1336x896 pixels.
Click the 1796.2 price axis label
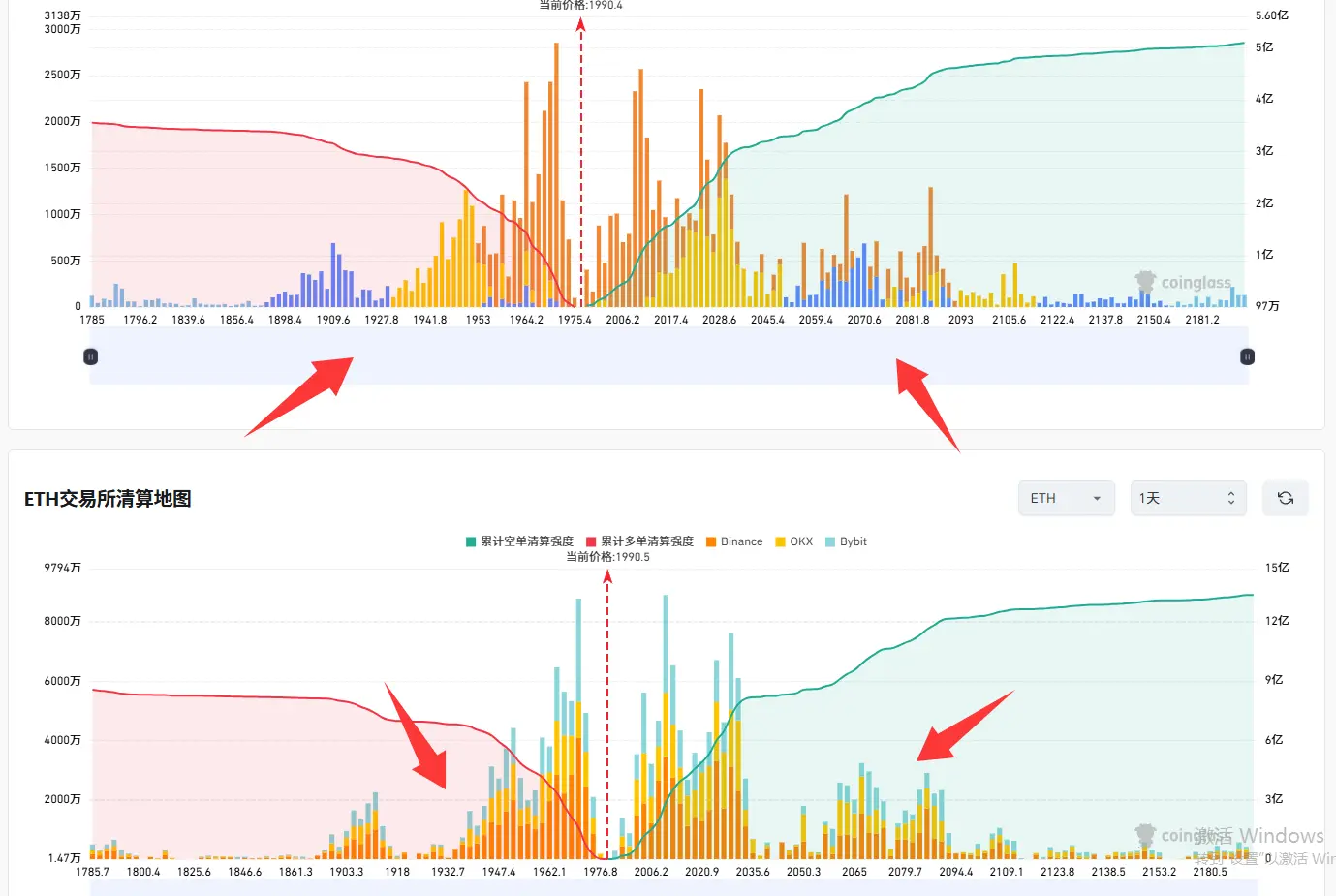(140, 320)
